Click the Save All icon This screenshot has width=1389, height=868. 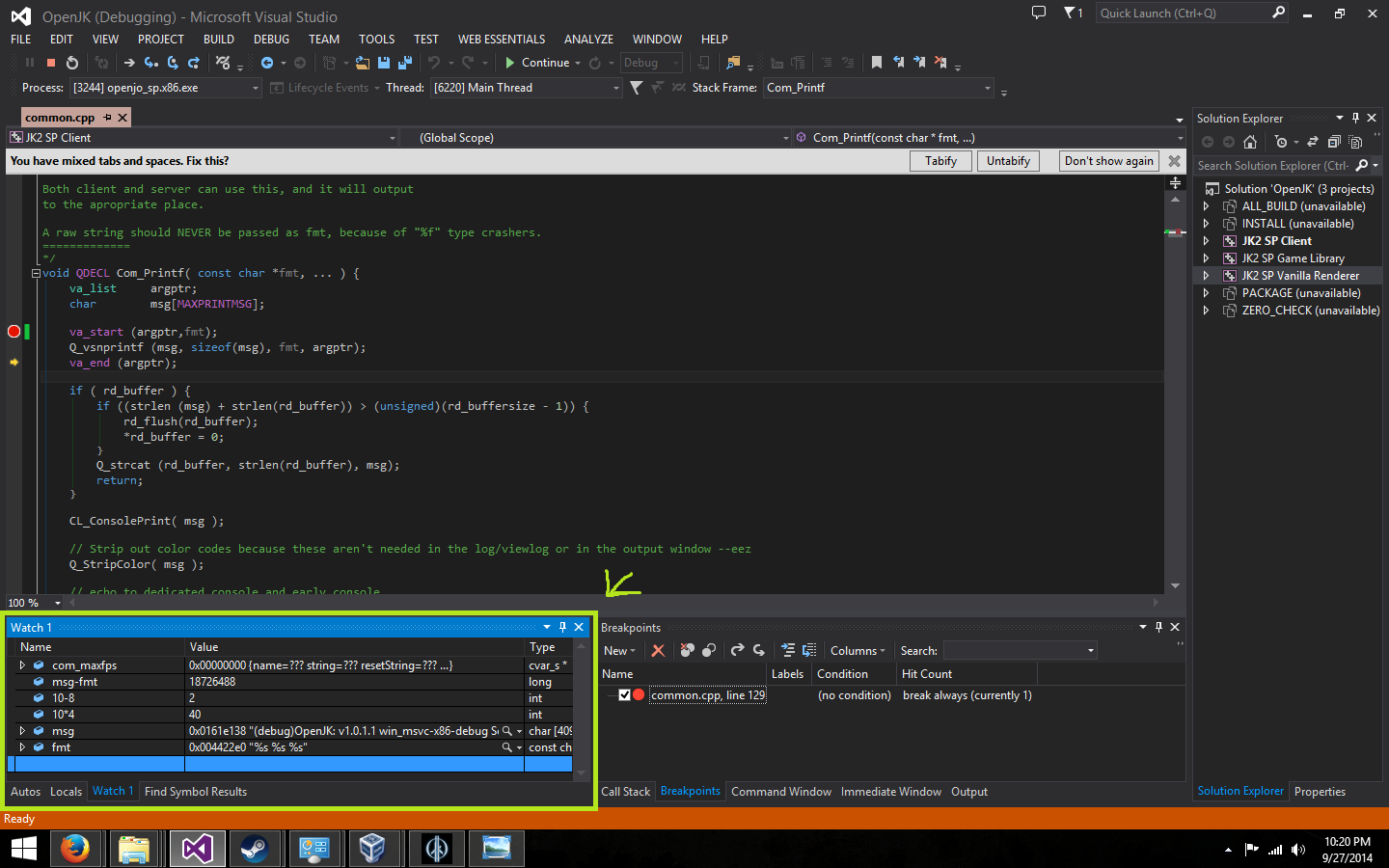tap(405, 63)
